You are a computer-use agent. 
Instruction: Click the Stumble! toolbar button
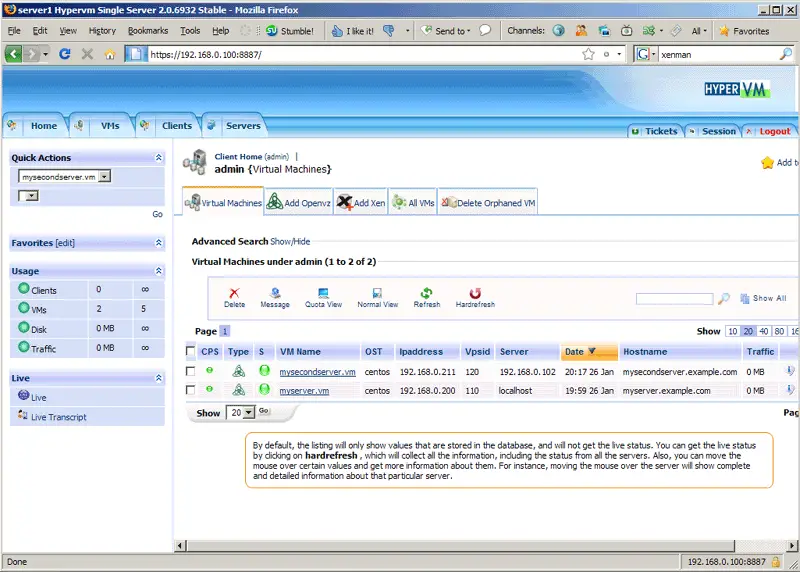290,31
